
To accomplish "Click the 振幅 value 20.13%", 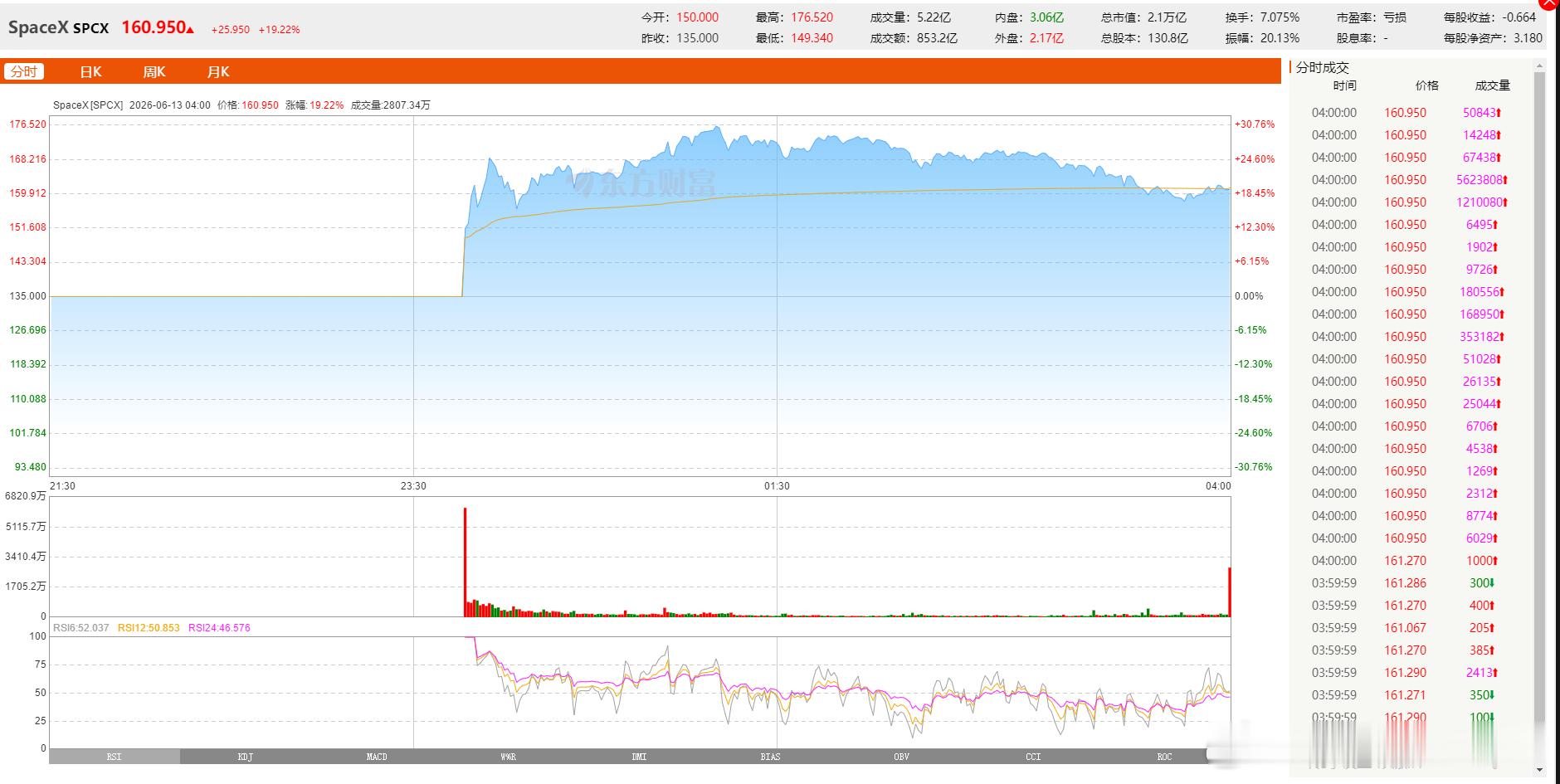I will click(1280, 38).
